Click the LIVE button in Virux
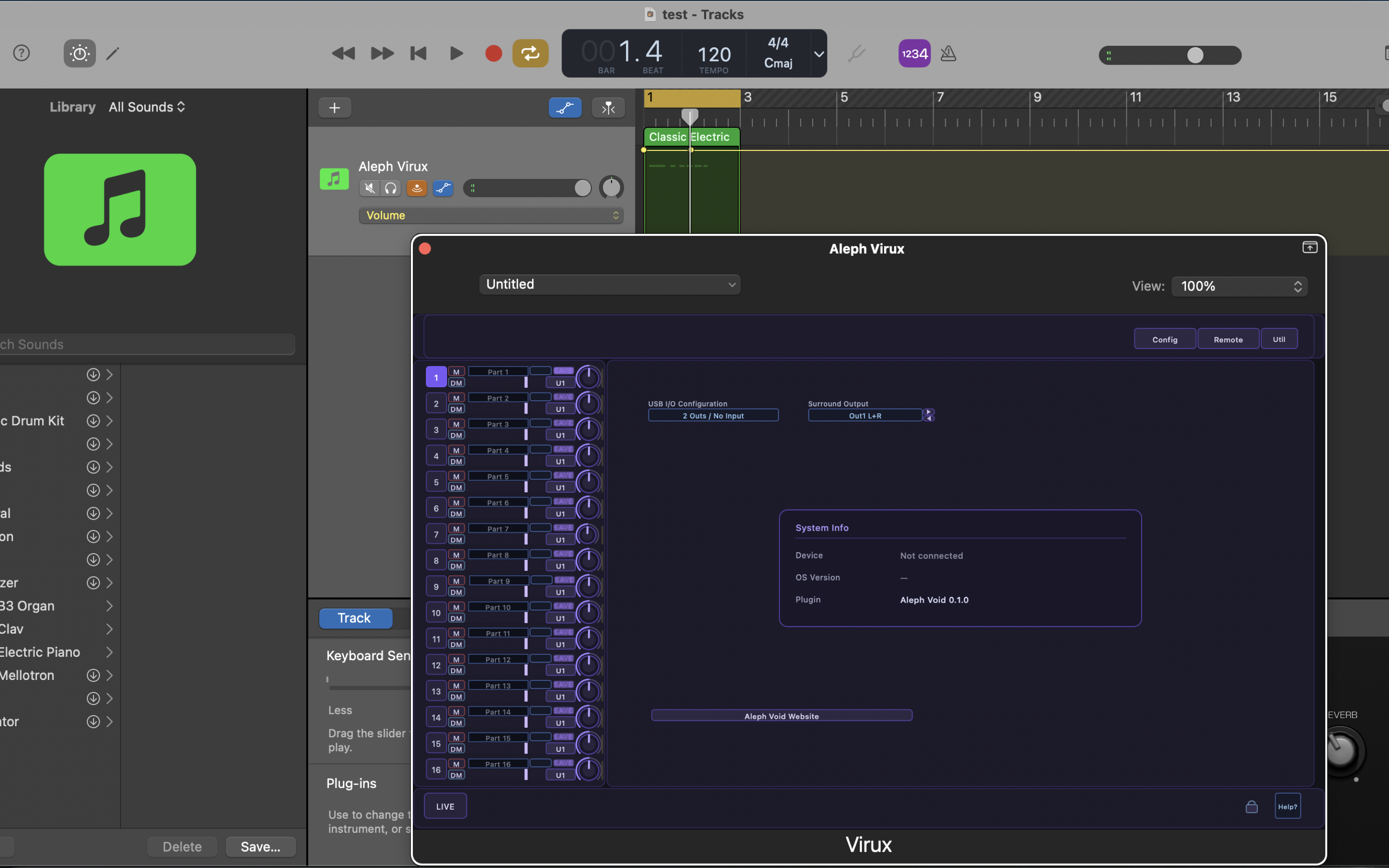Viewport: 1389px width, 868px height. [445, 806]
